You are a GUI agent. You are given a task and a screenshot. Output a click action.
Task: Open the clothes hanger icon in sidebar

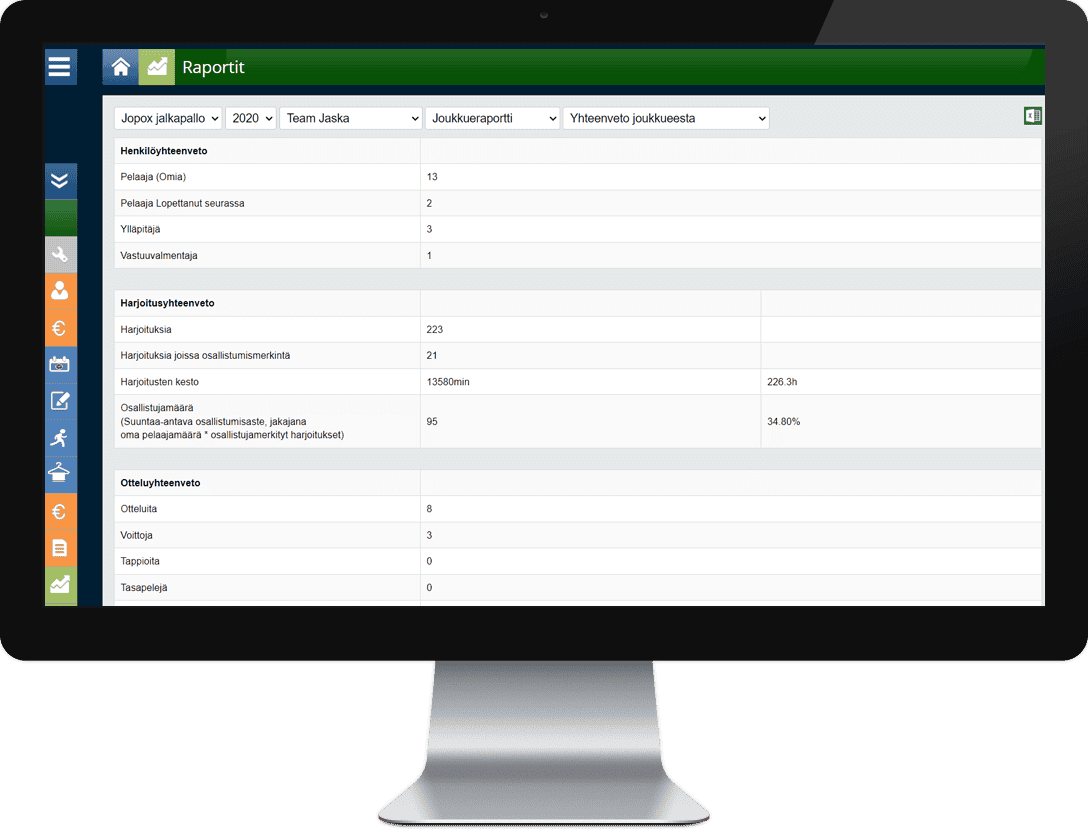pos(60,474)
